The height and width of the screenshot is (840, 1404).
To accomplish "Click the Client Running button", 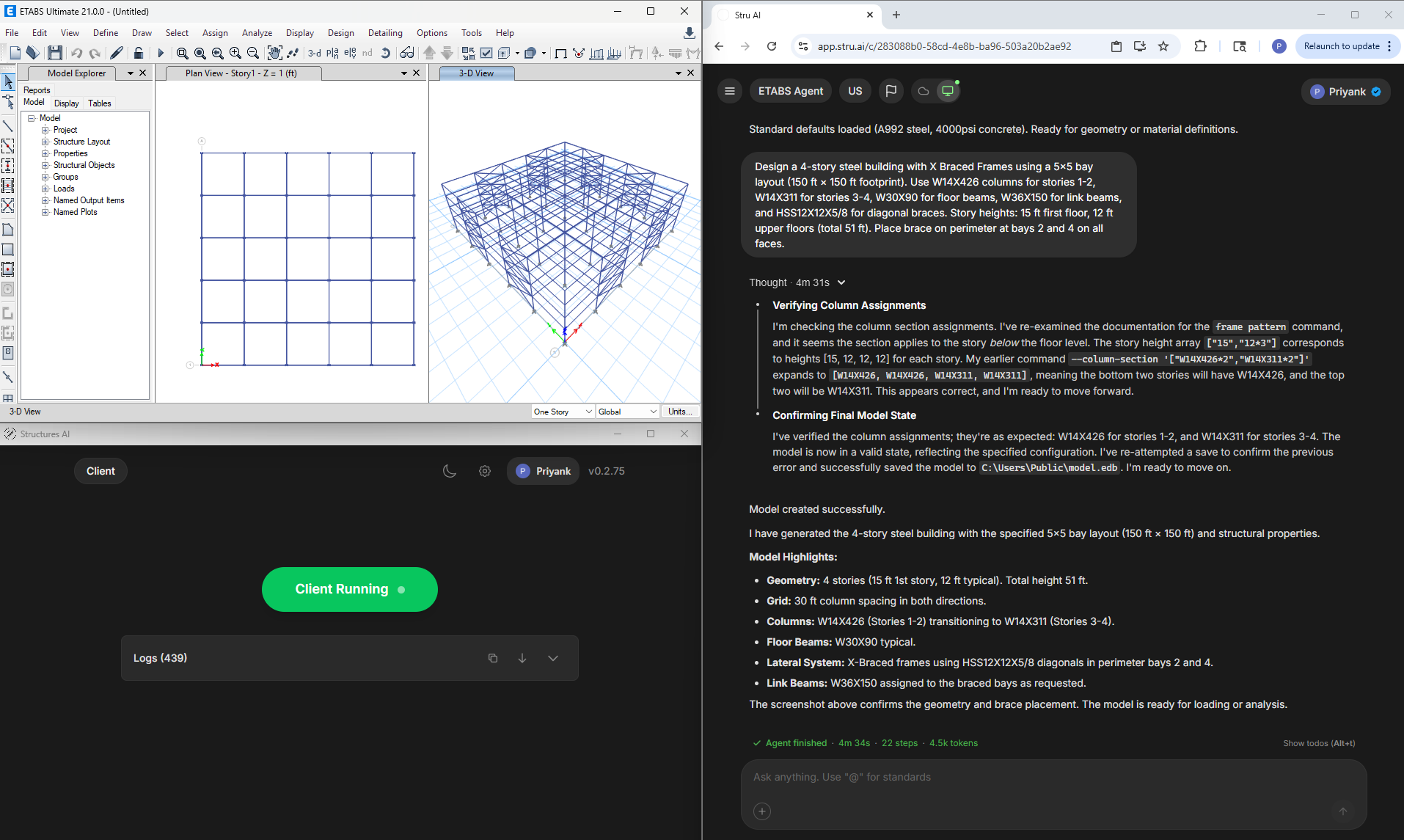I will coord(349,589).
